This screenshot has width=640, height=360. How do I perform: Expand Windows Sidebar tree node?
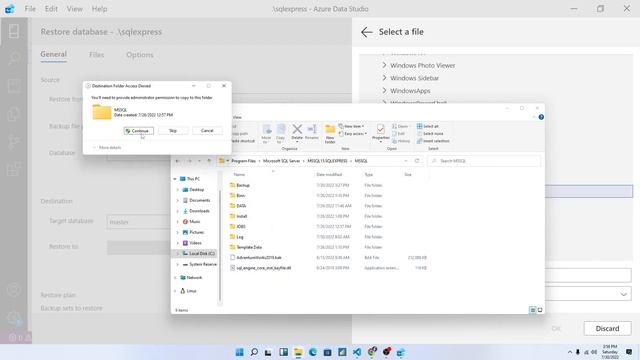[384, 78]
